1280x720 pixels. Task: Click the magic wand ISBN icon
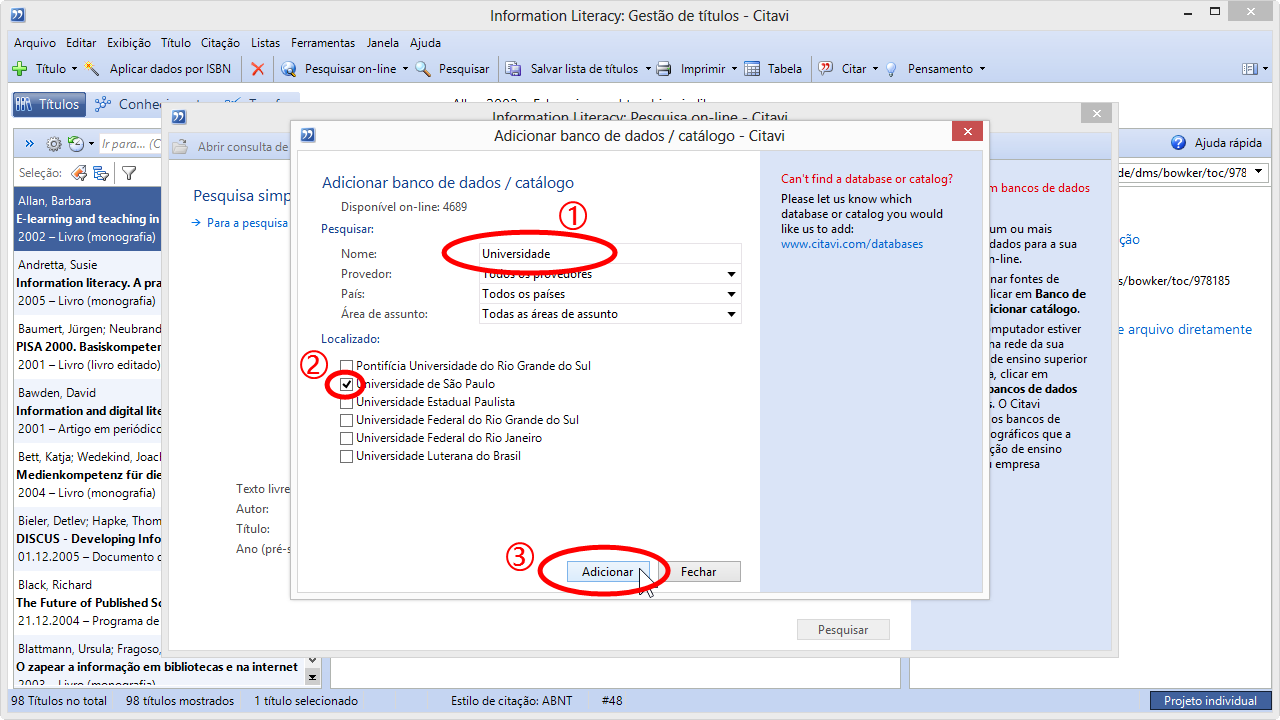[x=93, y=69]
